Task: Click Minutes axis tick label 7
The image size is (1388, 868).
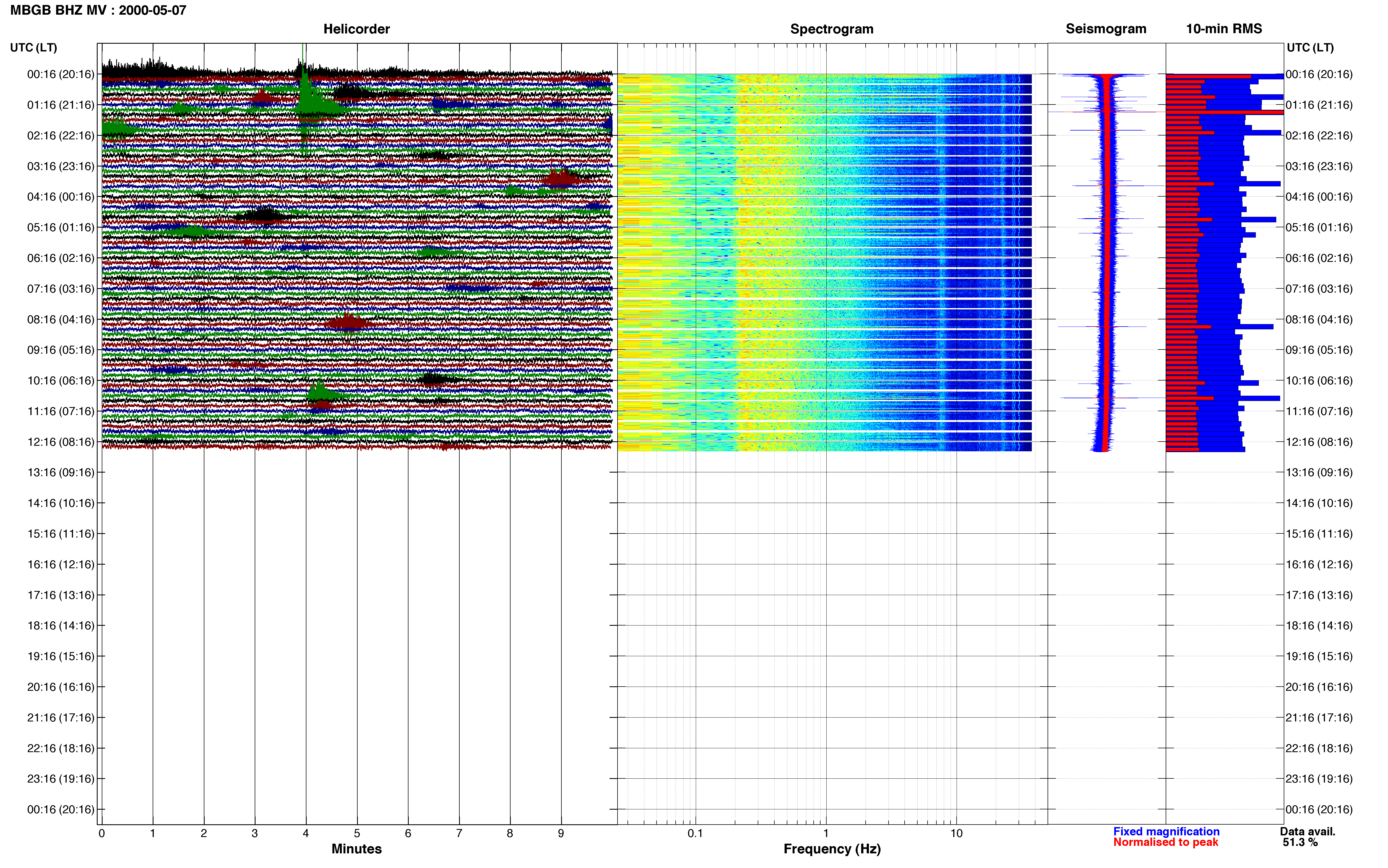Action: (x=459, y=833)
